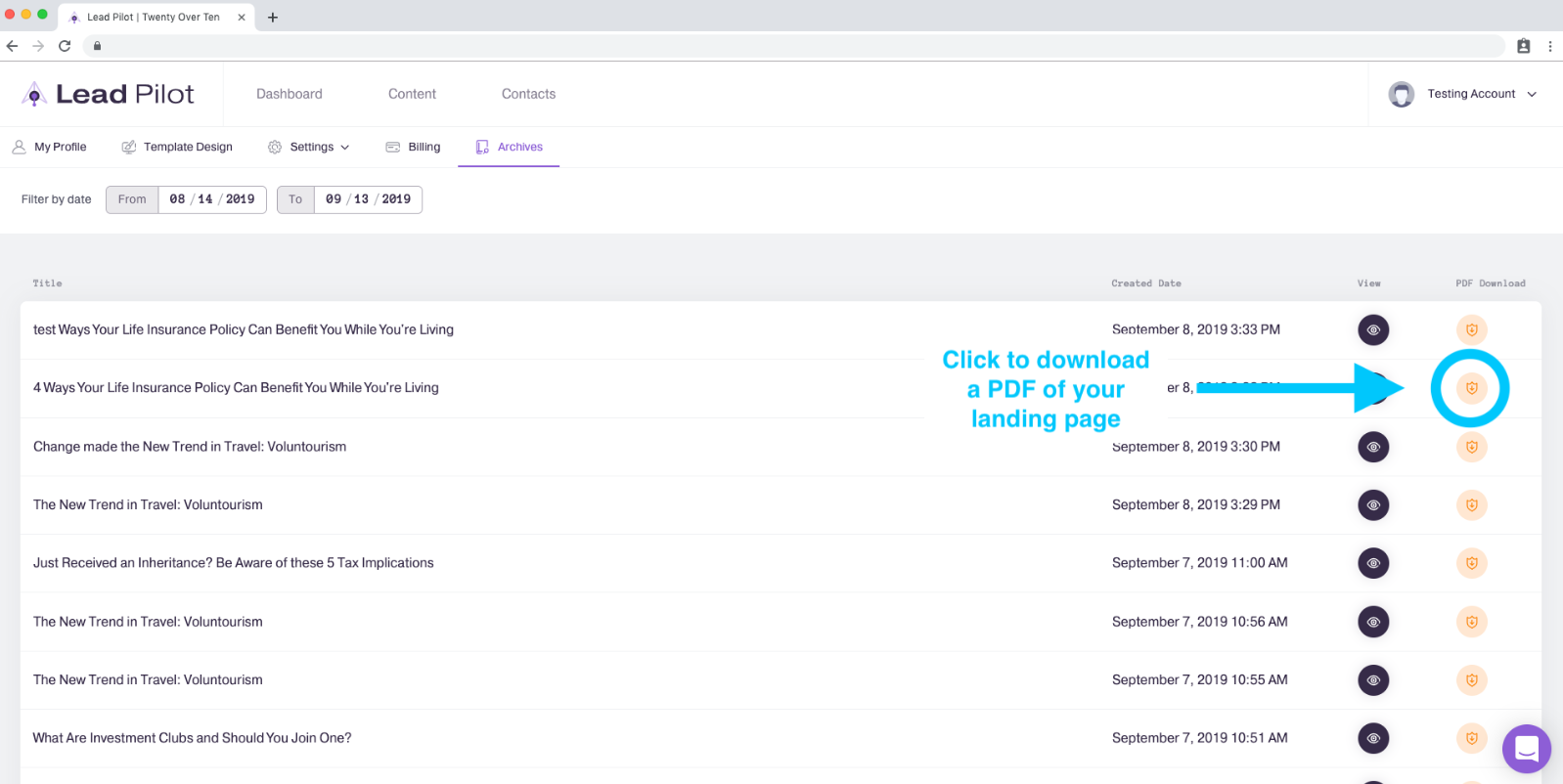The width and height of the screenshot is (1563, 784).
Task: Click the 'Title' column header
Action: click(47, 283)
